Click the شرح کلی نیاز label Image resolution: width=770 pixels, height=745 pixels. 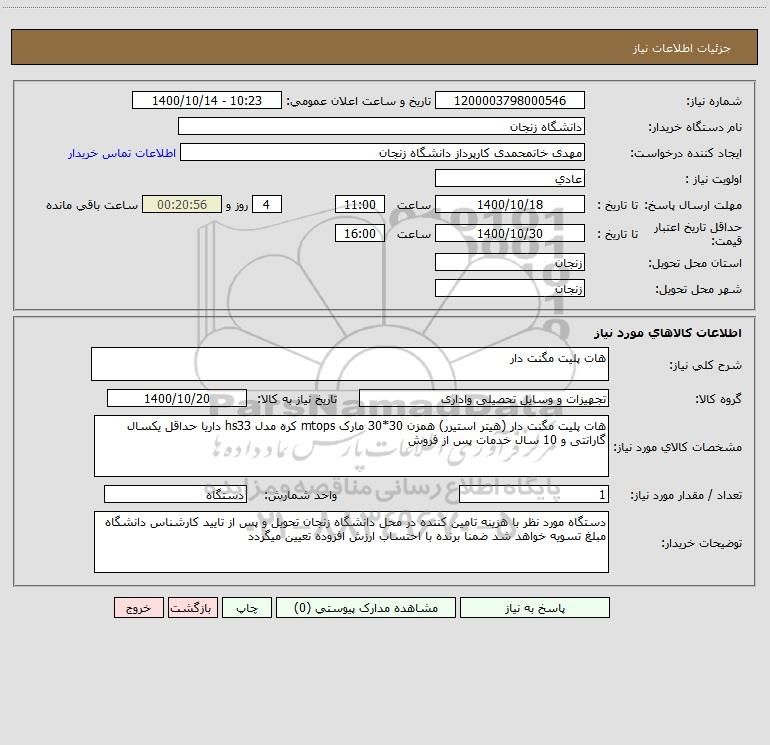(706, 365)
